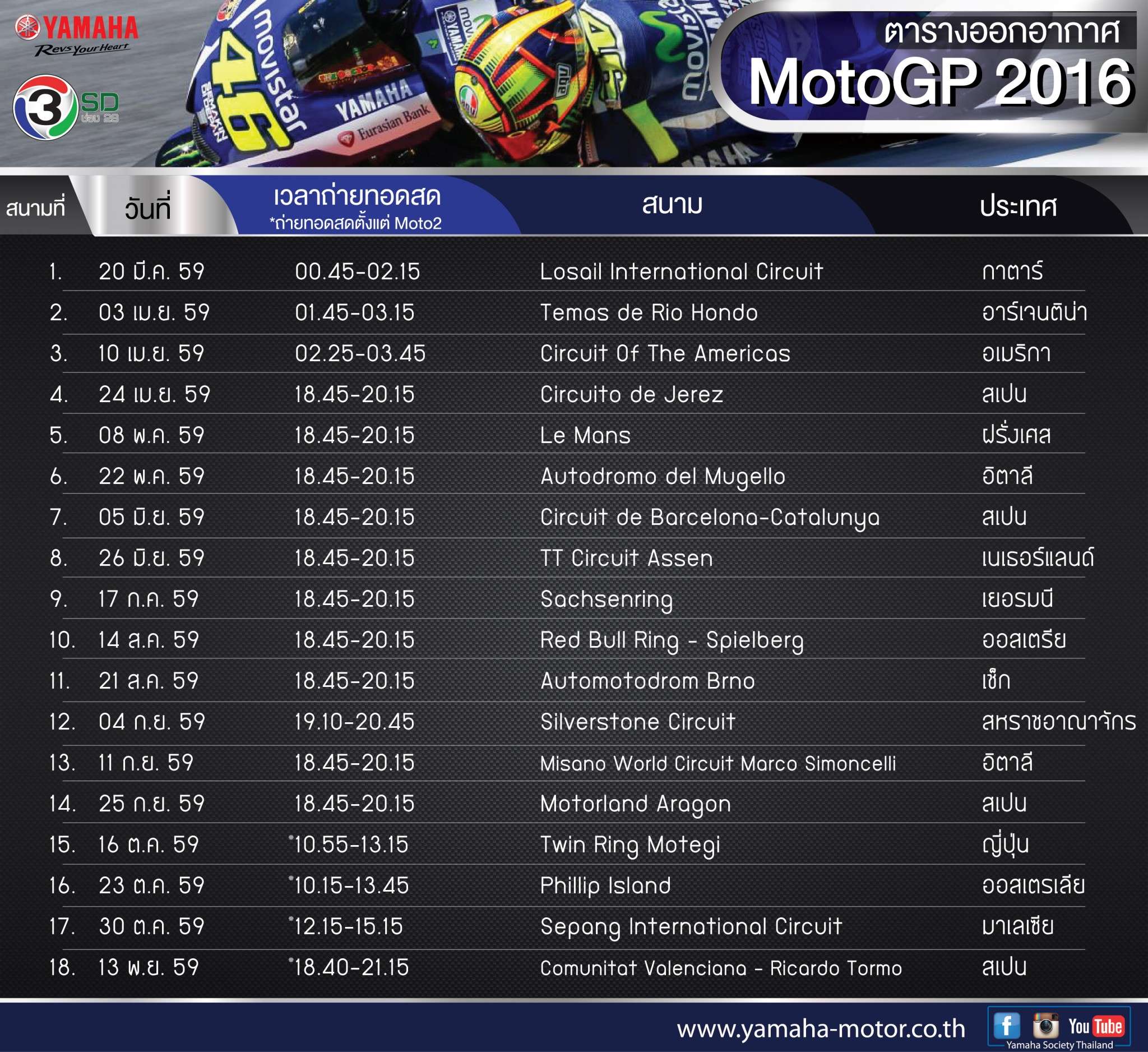The width and height of the screenshot is (1148, 1052).
Task: Click date 21 ส.ค. 59
Action: point(149,682)
